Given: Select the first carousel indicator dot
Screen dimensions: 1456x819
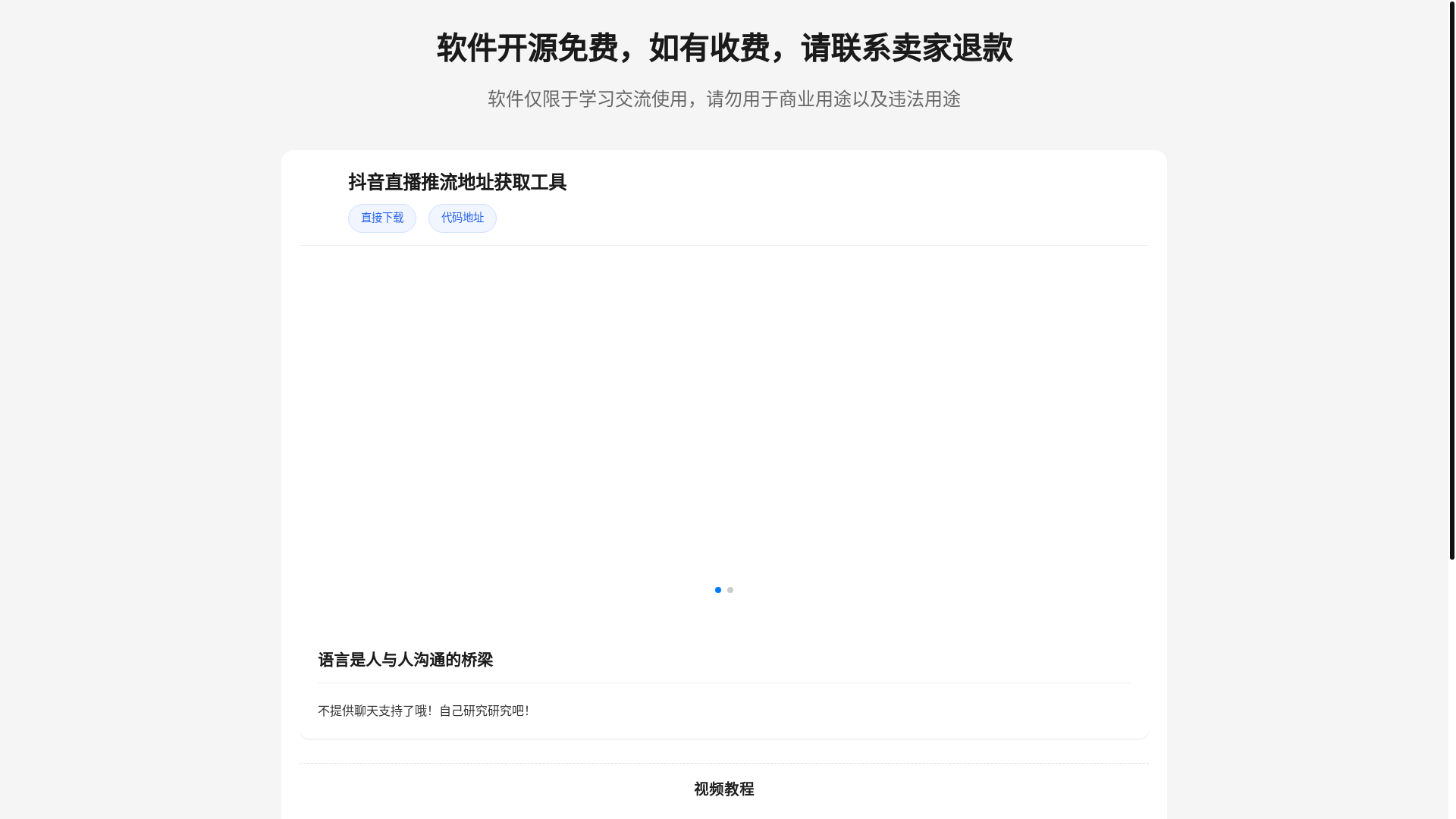Looking at the screenshot, I should tap(718, 590).
